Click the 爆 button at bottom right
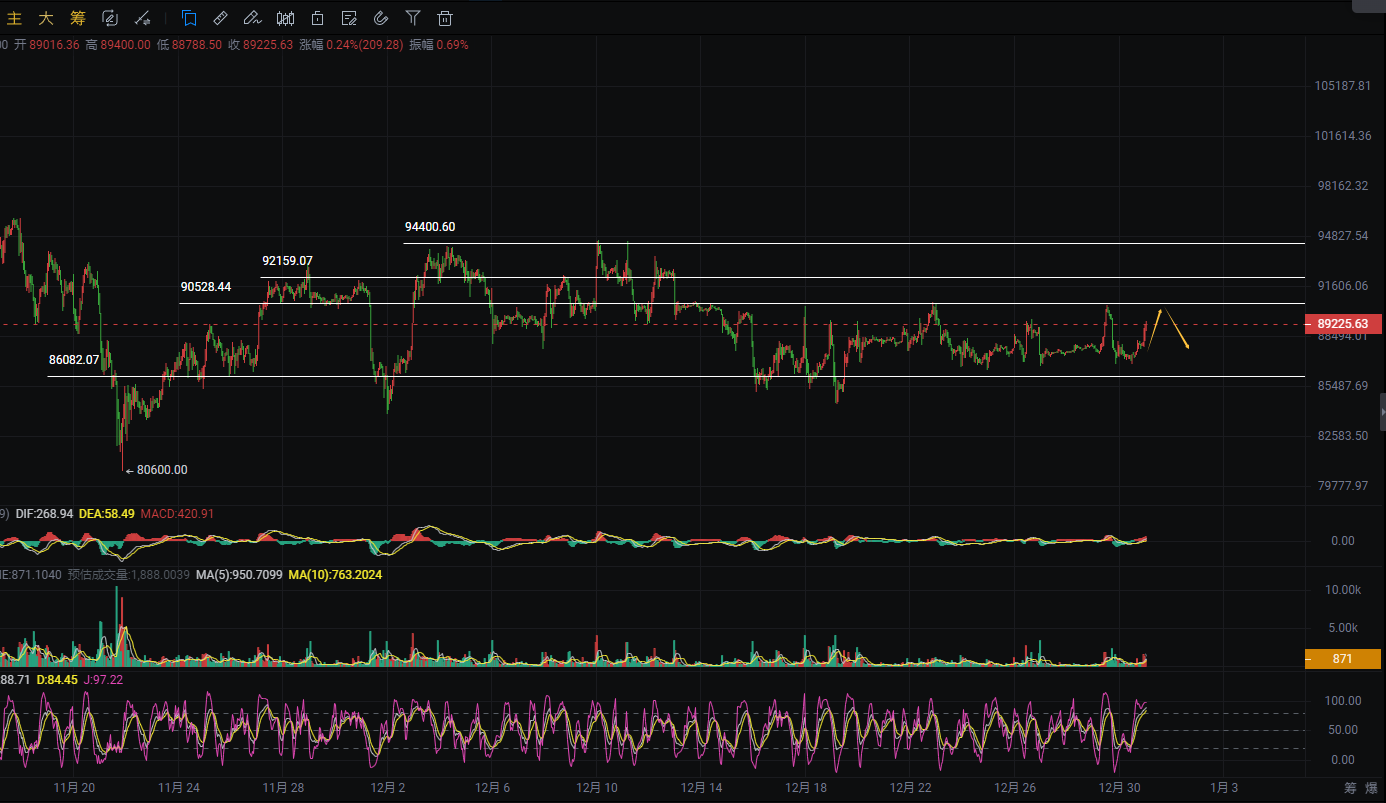This screenshot has height=803, width=1386. [x=1371, y=789]
